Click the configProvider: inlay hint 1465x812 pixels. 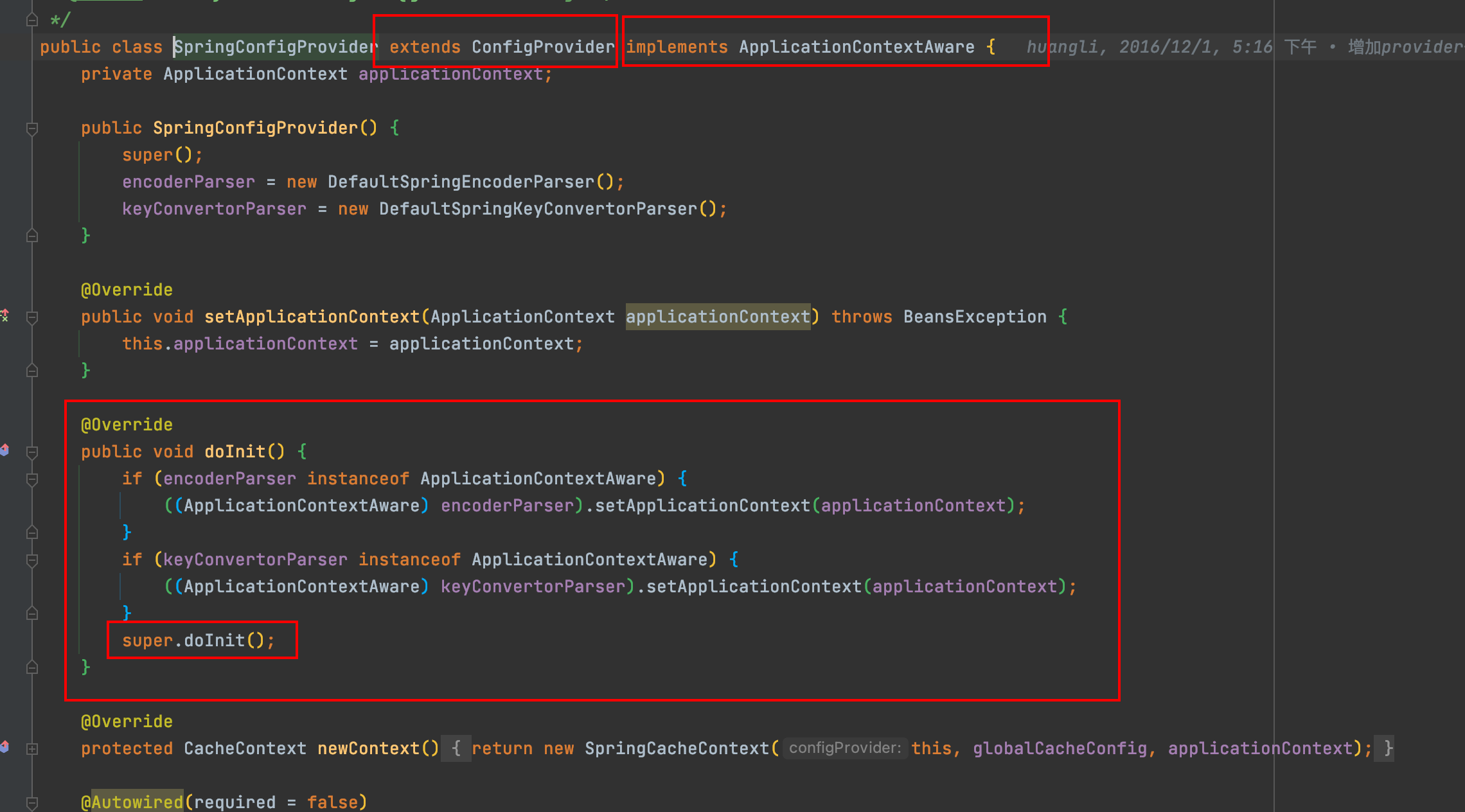coord(844,748)
